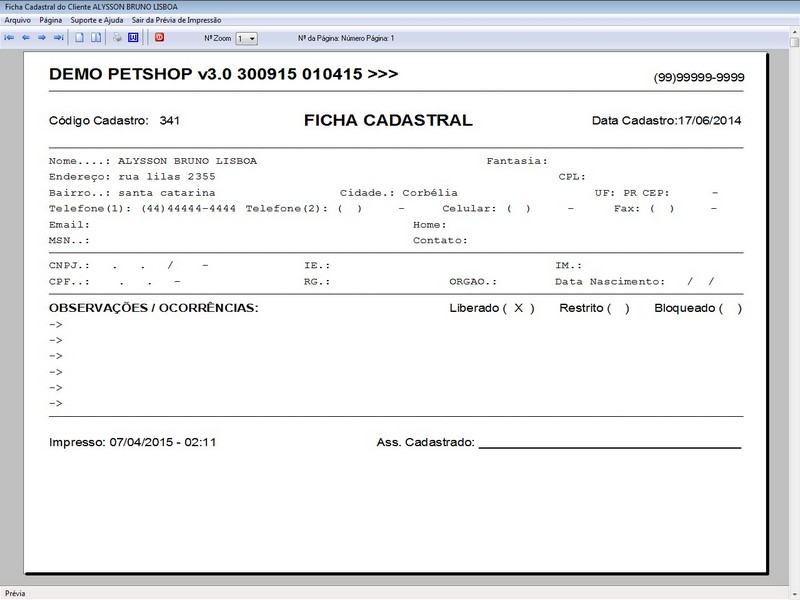The width and height of the screenshot is (800, 600).
Task: Click the red exit preview icon
Action: pos(159,38)
